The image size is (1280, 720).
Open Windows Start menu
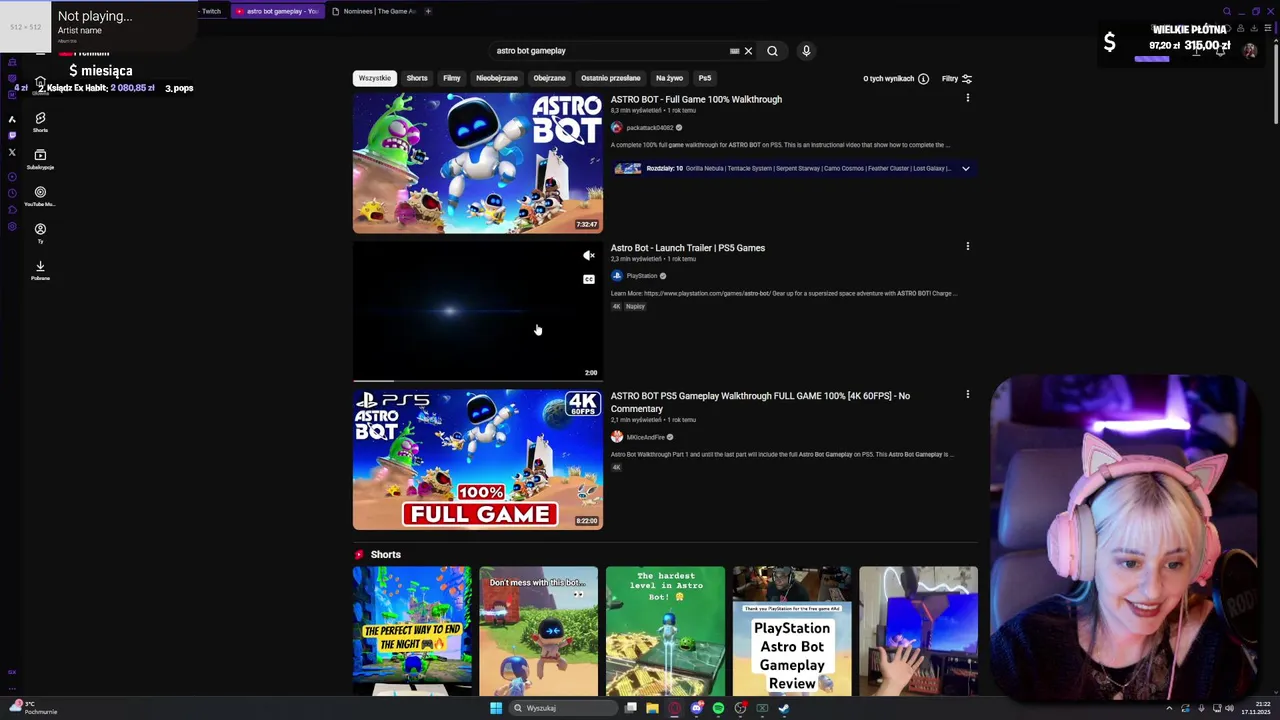point(495,708)
